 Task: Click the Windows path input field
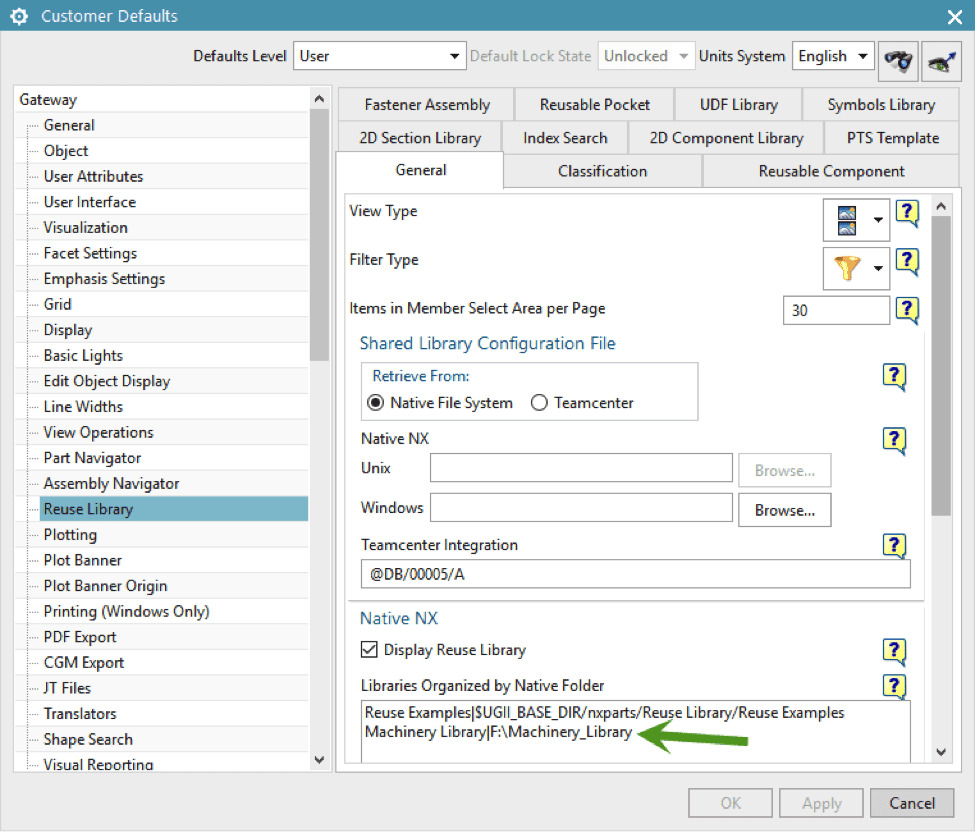[x=581, y=508]
